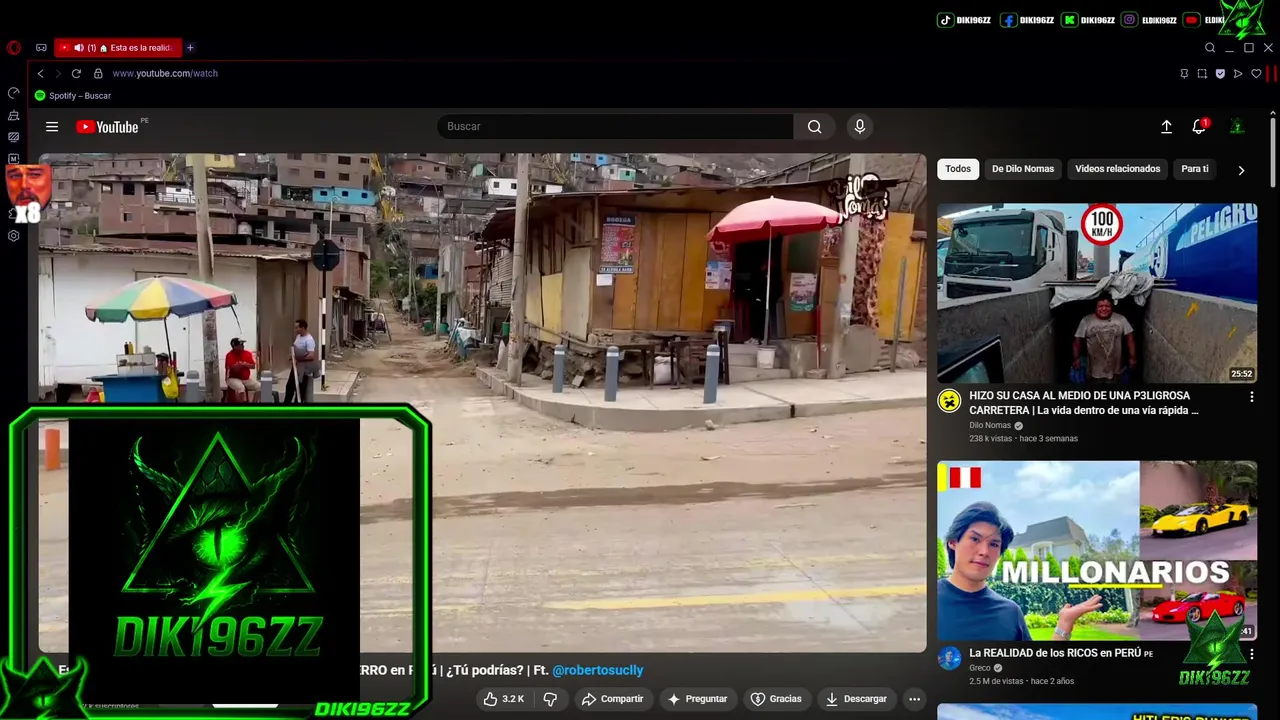Open the GX Cleaner broom icon
This screenshot has height=720, width=1280.
[14, 116]
